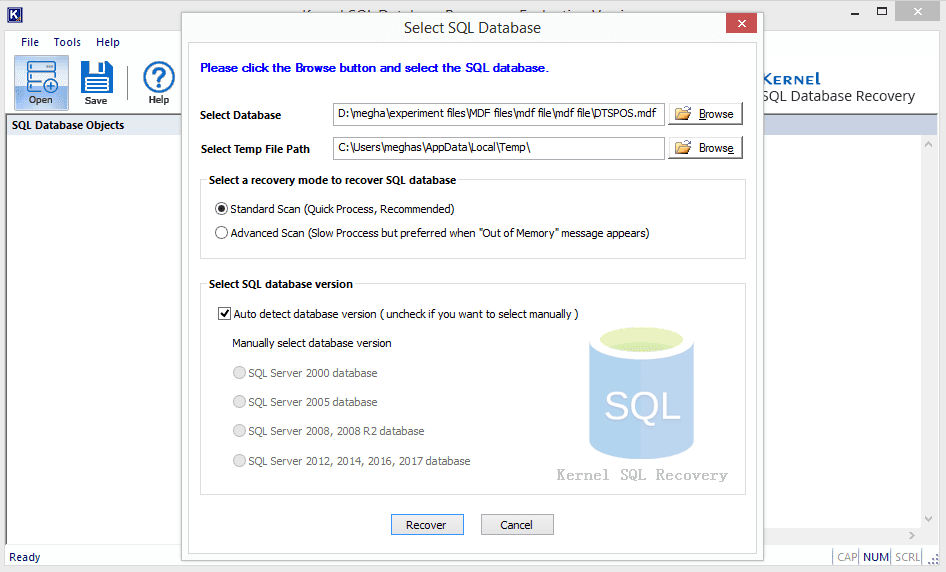This screenshot has height=572, width=946.
Task: Click the SQL Database Objects panel header
Action: coord(68,125)
